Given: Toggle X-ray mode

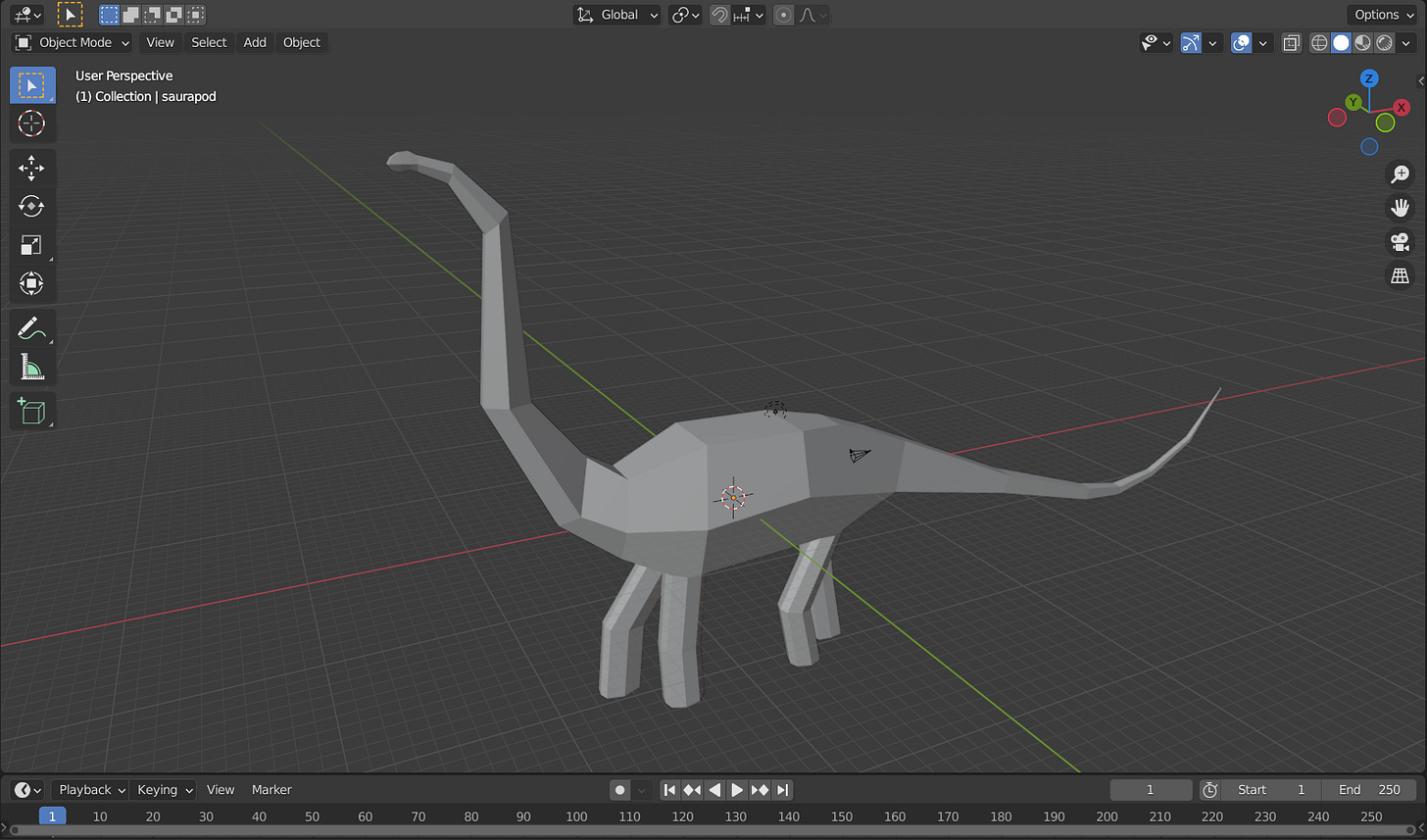Looking at the screenshot, I should coord(1292,43).
